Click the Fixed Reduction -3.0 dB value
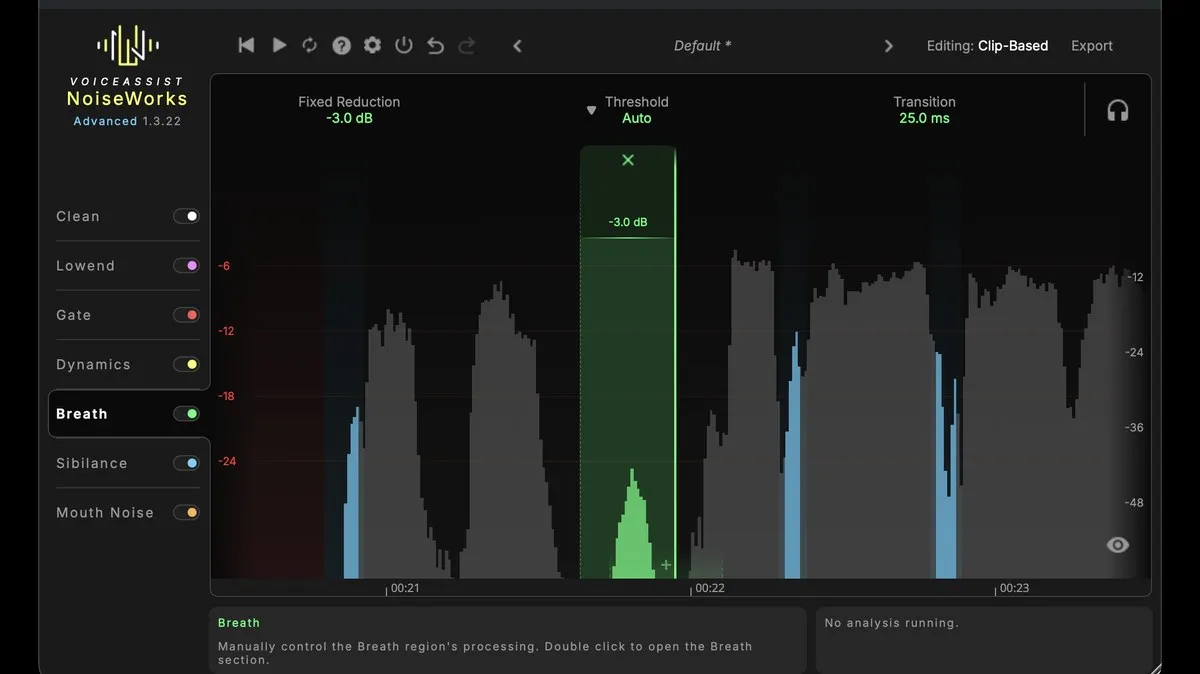Image resolution: width=1200 pixels, height=674 pixels. (x=349, y=118)
